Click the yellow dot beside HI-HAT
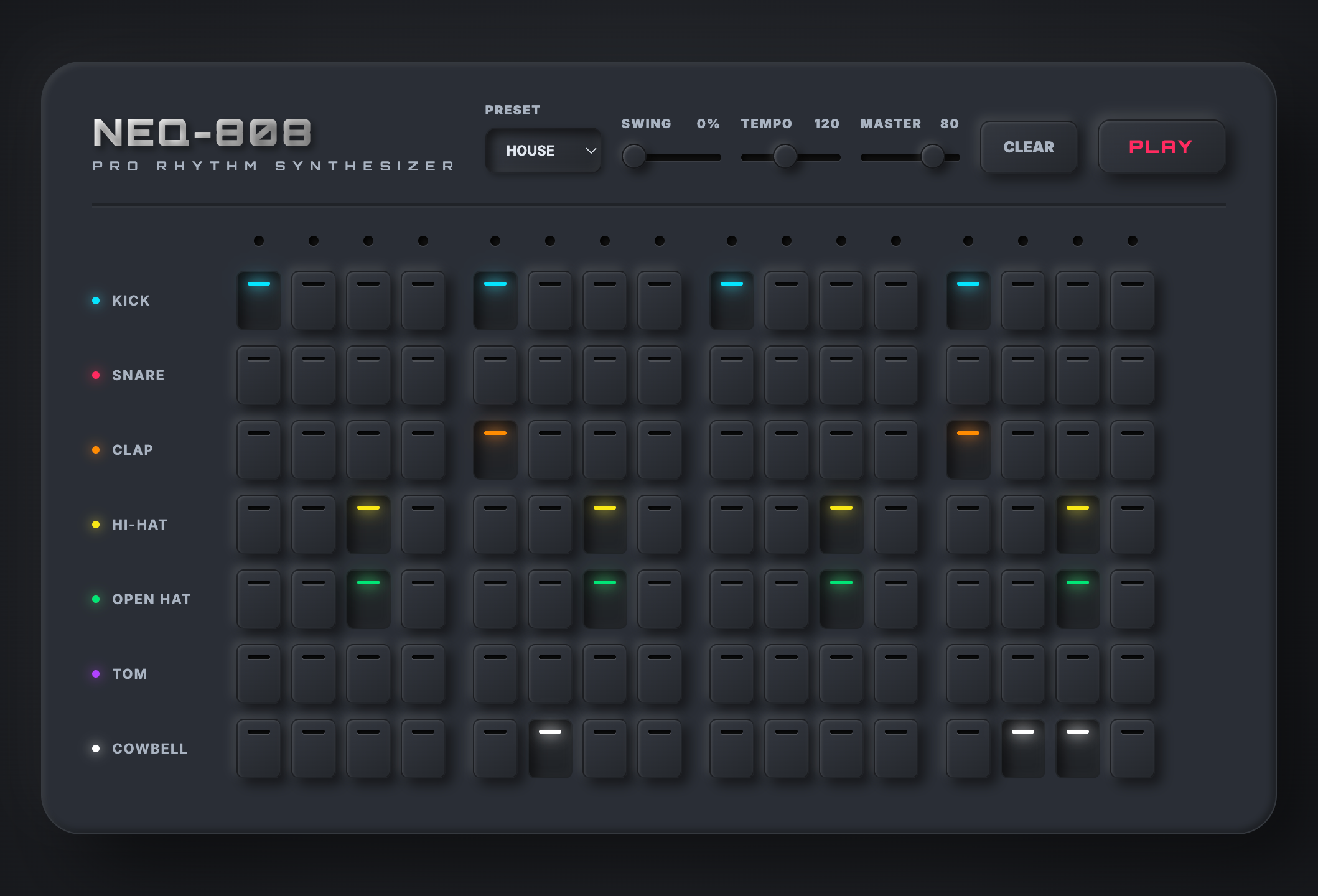 [96, 525]
